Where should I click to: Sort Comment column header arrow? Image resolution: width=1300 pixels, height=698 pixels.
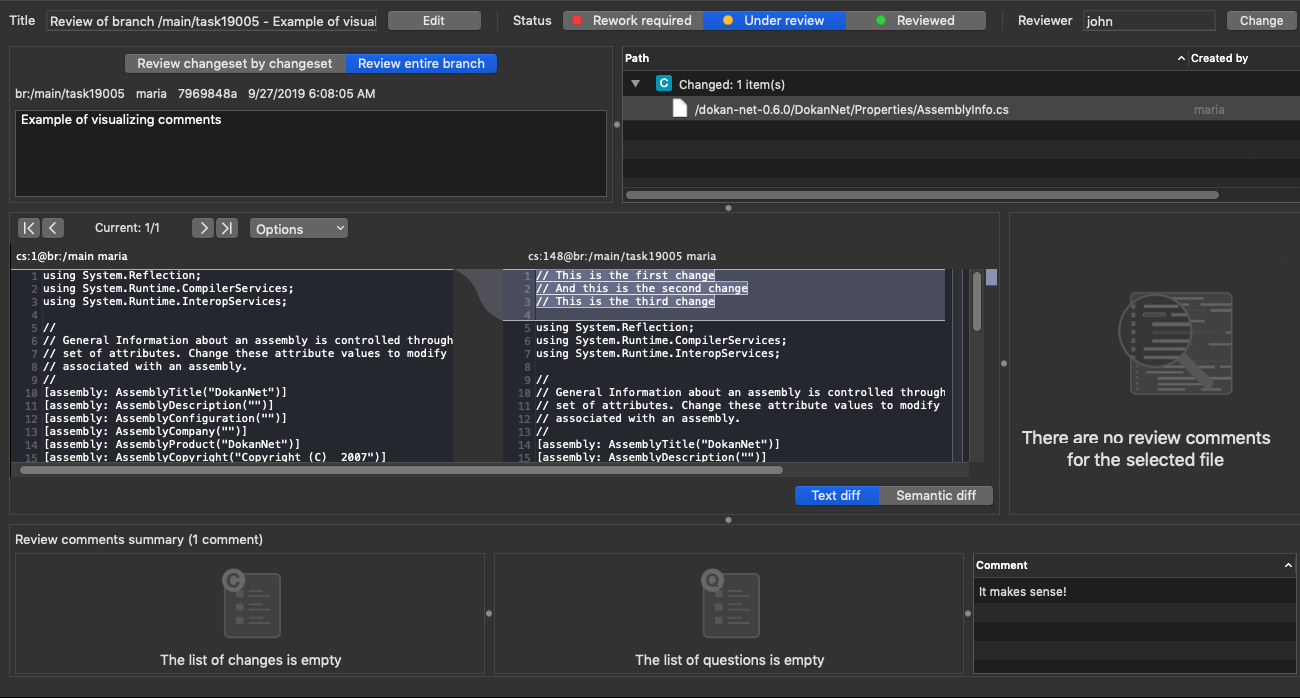click(1288, 565)
